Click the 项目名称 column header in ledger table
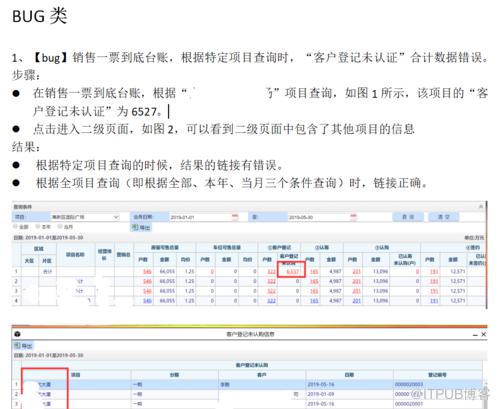 (x=75, y=255)
